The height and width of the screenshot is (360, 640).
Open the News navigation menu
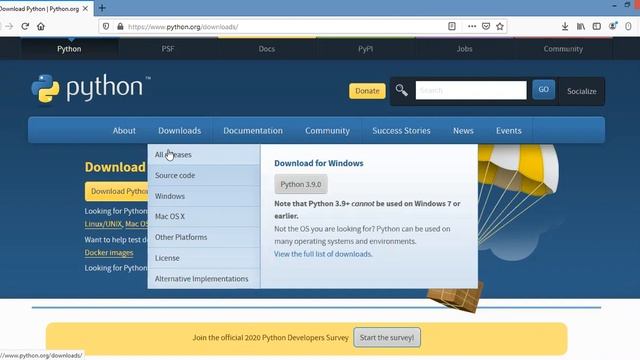pos(463,131)
